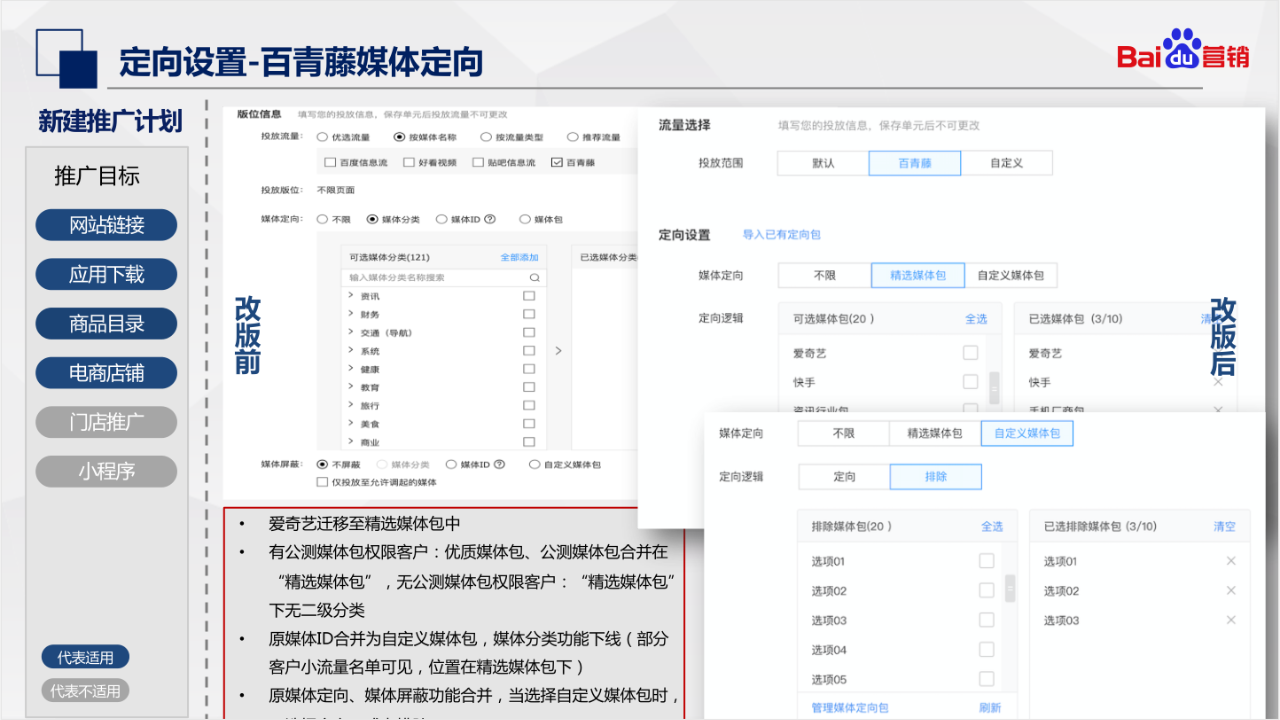Click the 应用下载 promotion goal button

point(106,274)
